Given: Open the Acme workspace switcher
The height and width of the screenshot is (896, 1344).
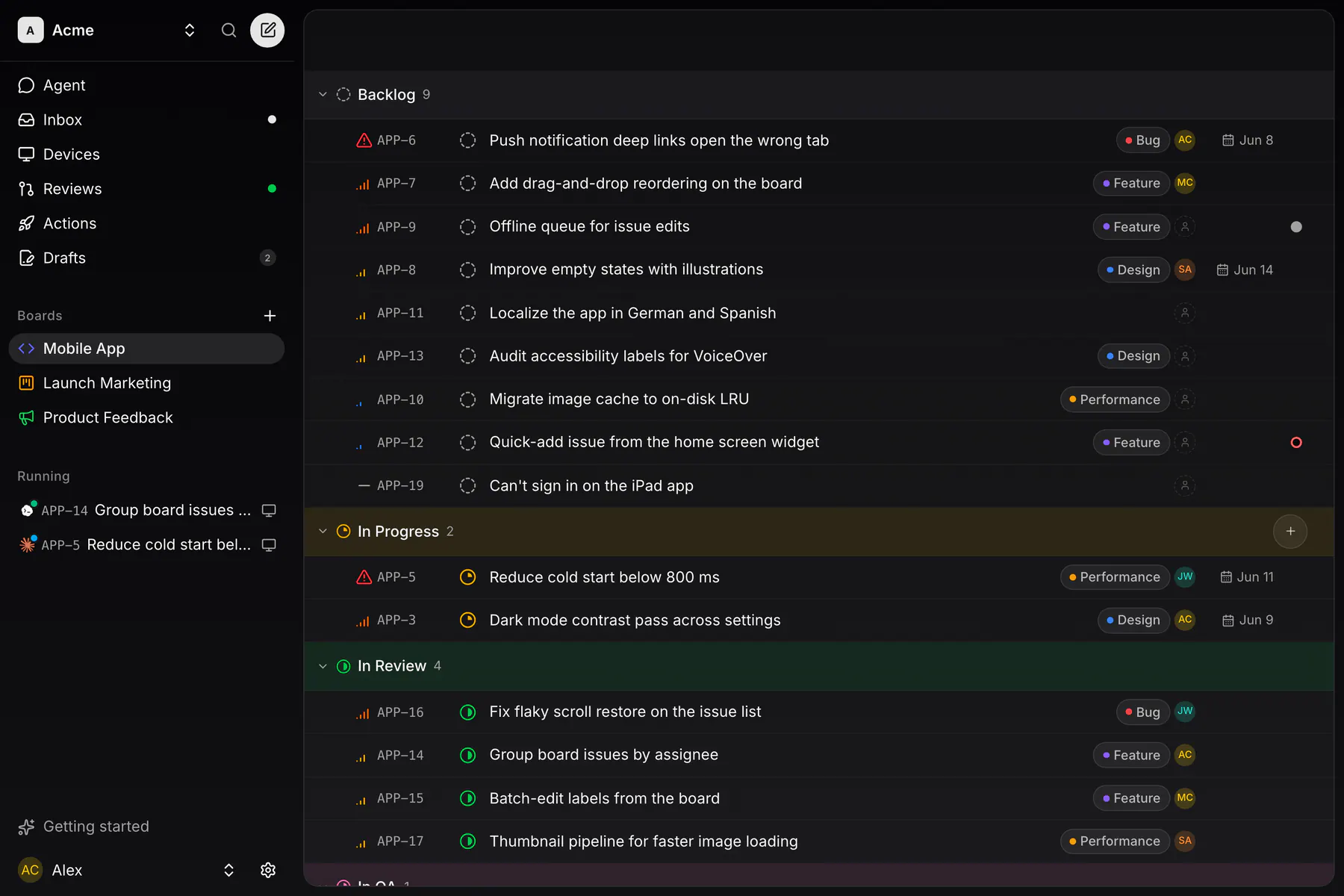Looking at the screenshot, I should pos(108,30).
